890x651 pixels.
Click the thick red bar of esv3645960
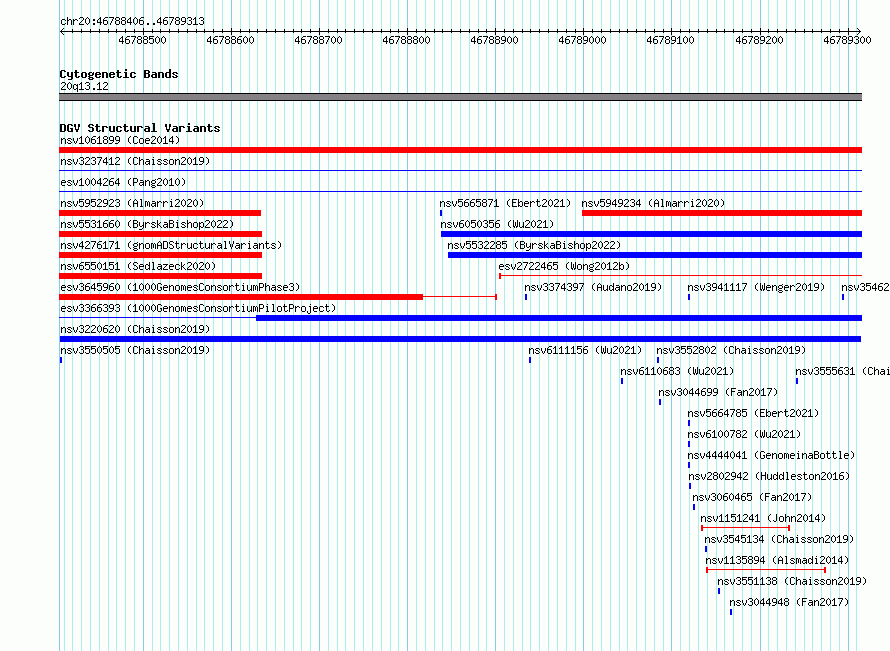point(241,297)
